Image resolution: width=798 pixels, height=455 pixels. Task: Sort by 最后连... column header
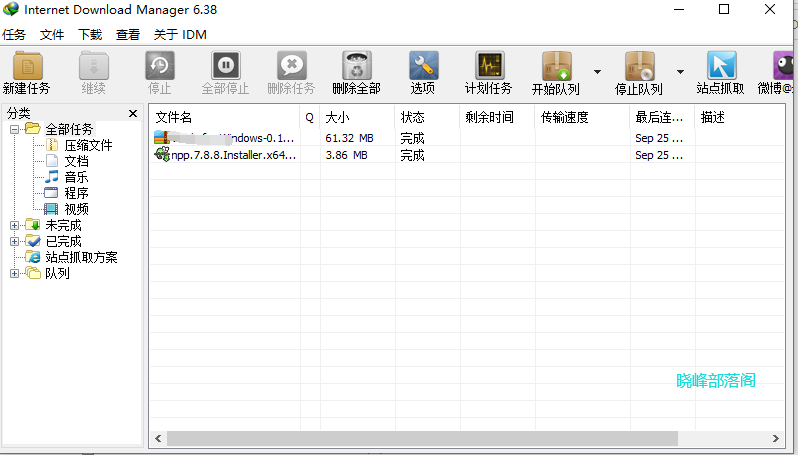click(662, 118)
